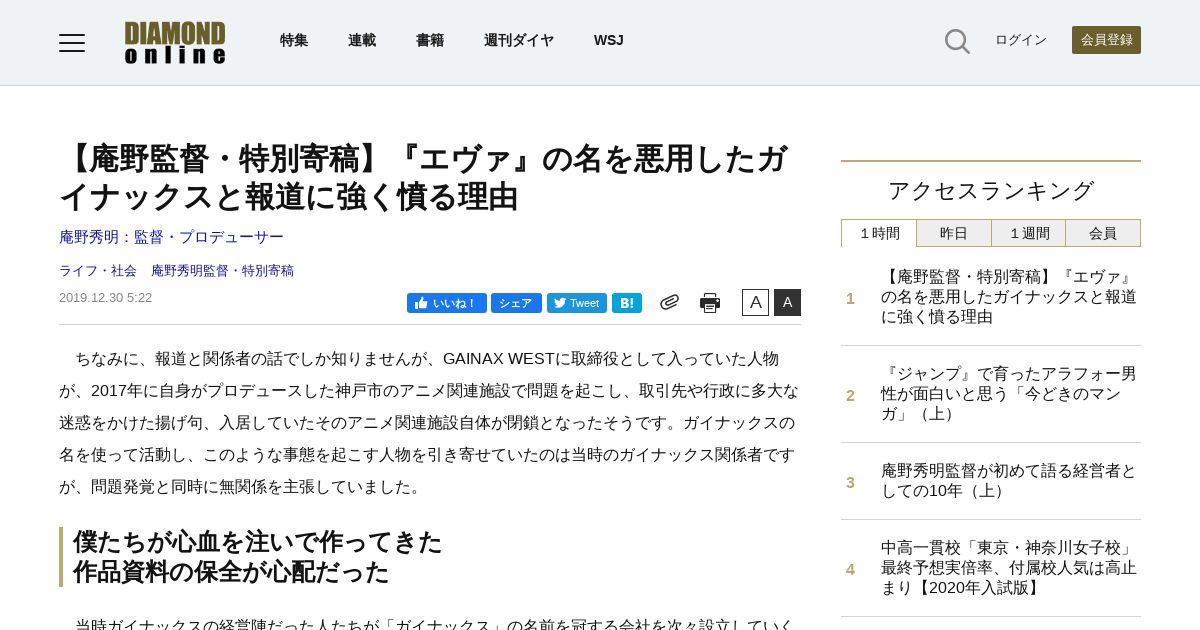
Task: Open the WSJ menu item
Action: click(x=609, y=40)
